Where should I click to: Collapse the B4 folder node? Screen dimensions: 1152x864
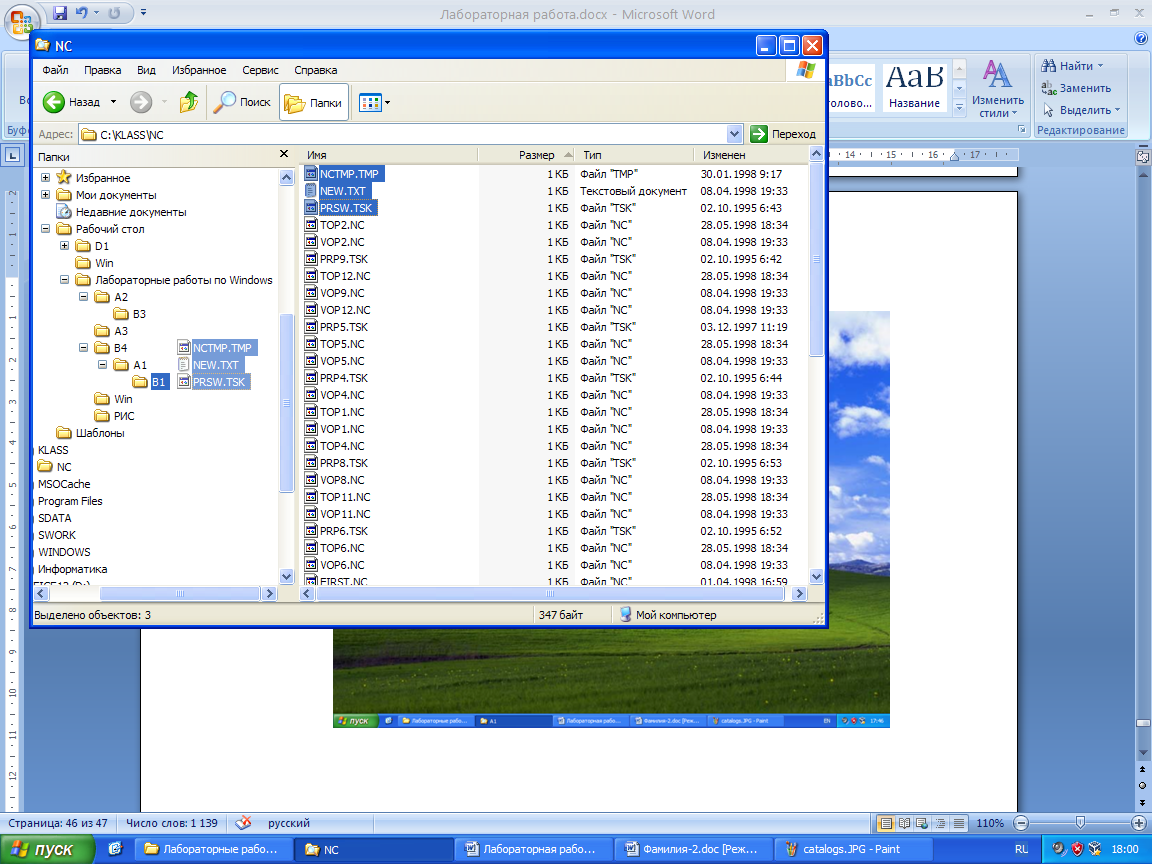84,348
